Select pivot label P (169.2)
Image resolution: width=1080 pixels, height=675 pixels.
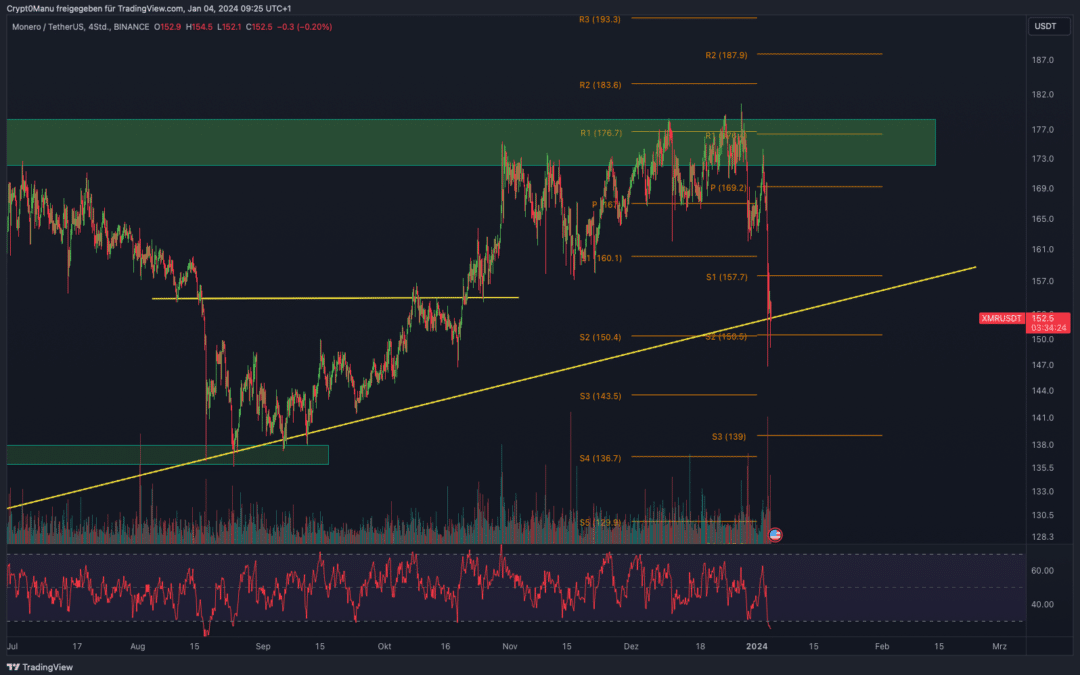pyautogui.click(x=728, y=187)
